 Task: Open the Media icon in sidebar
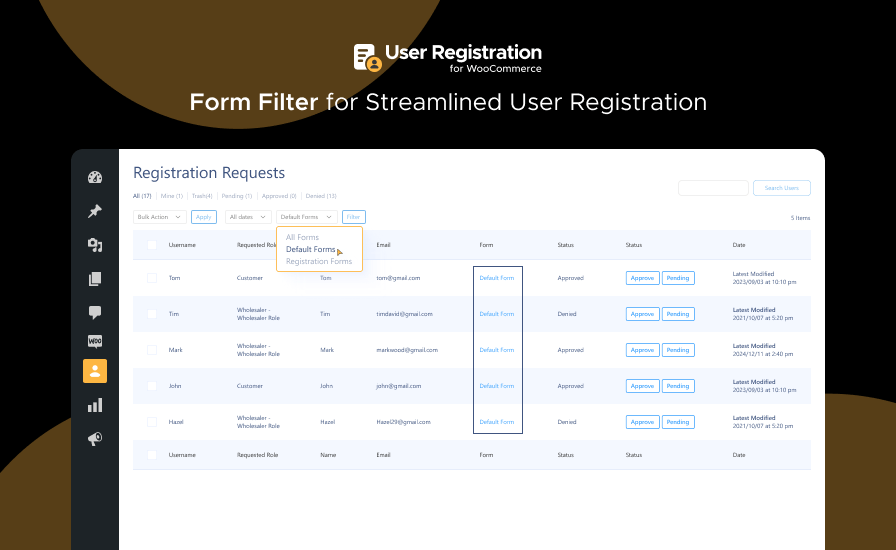(x=95, y=245)
